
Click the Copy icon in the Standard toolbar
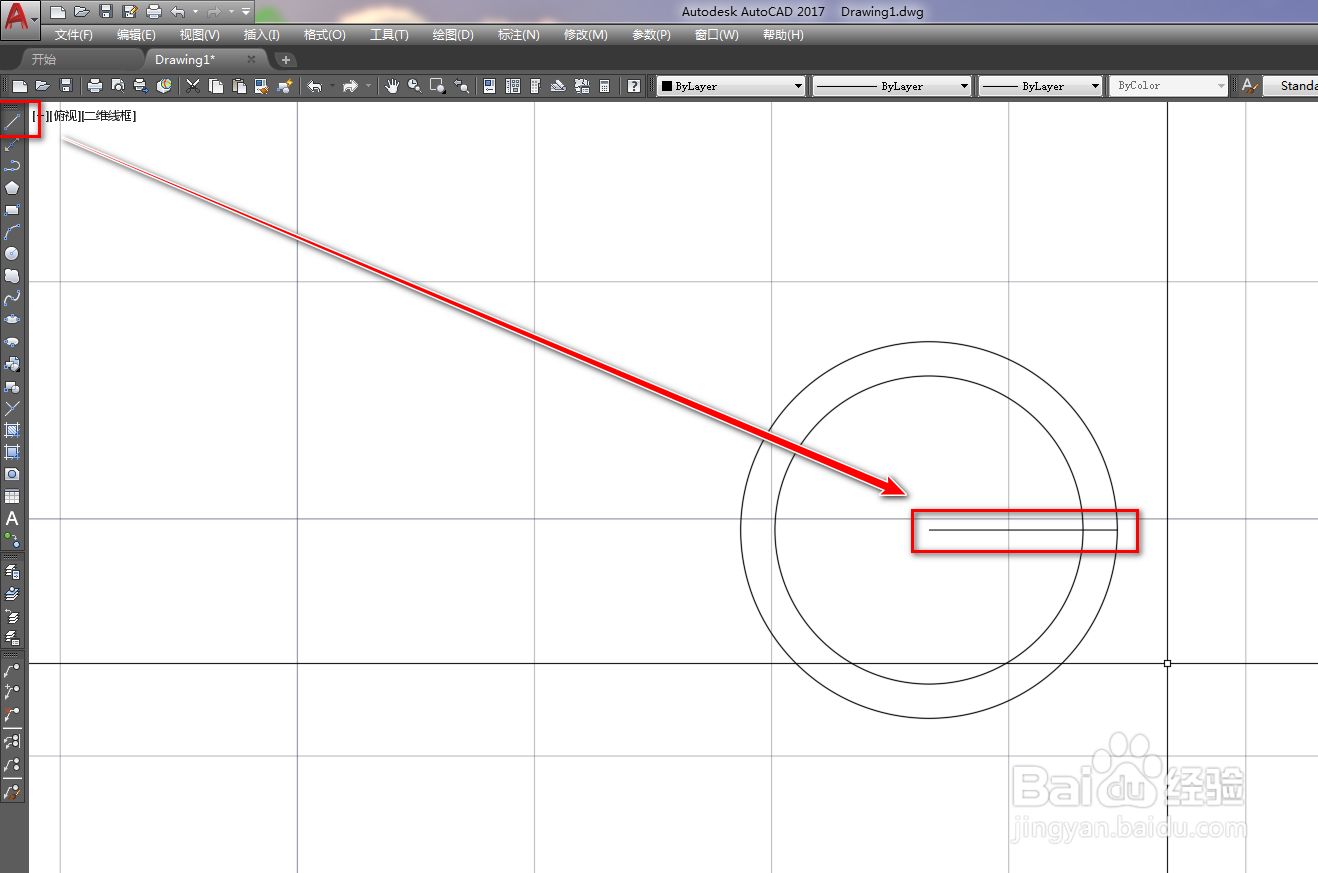point(216,86)
